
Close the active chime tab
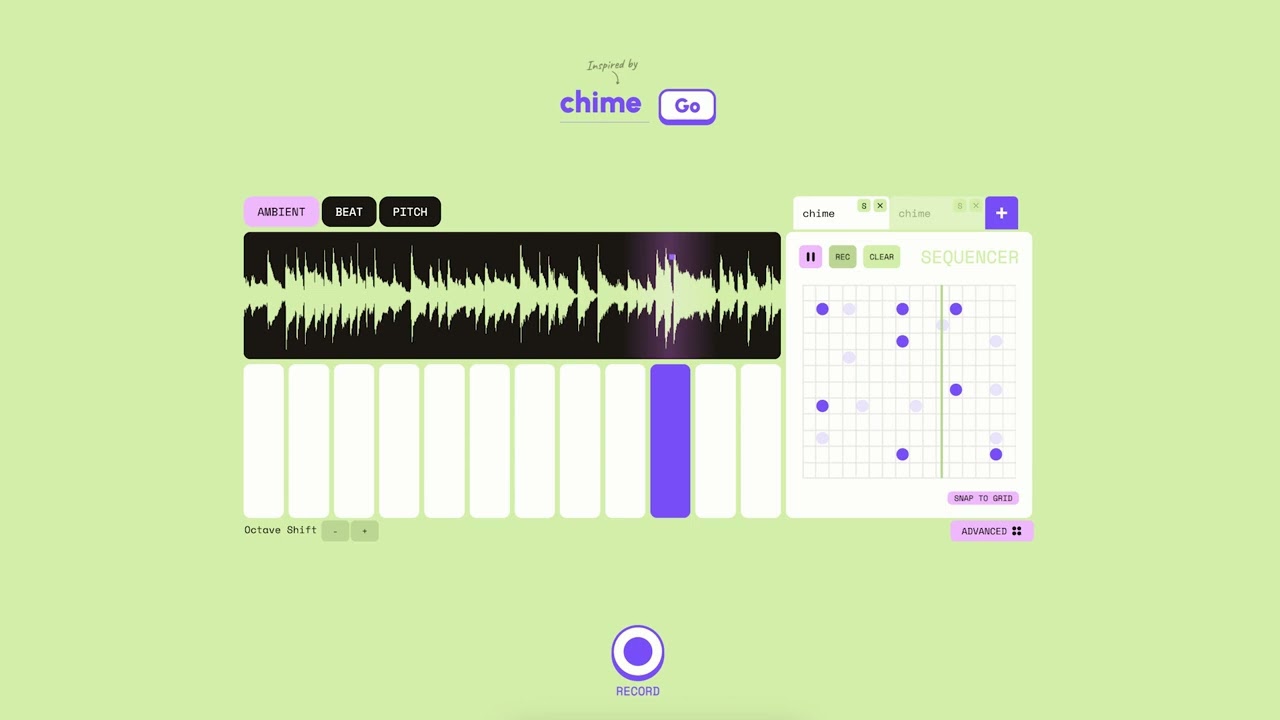tap(880, 206)
